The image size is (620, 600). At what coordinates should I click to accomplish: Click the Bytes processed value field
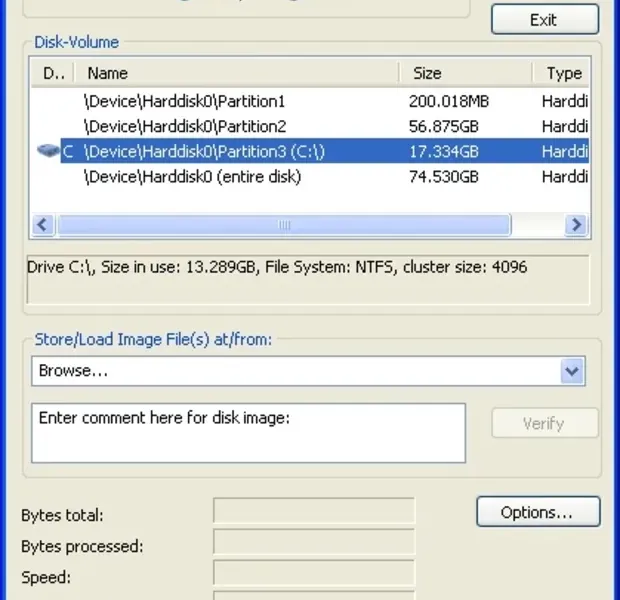click(x=314, y=541)
